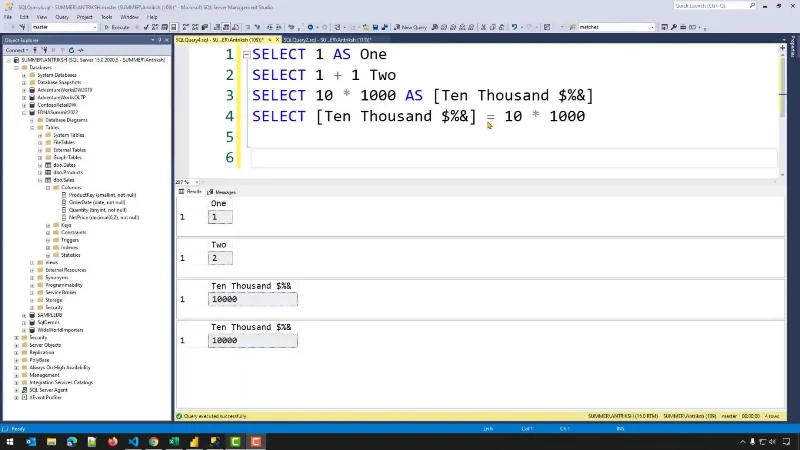Open the Window menu
The width and height of the screenshot is (800, 450).
130,17
